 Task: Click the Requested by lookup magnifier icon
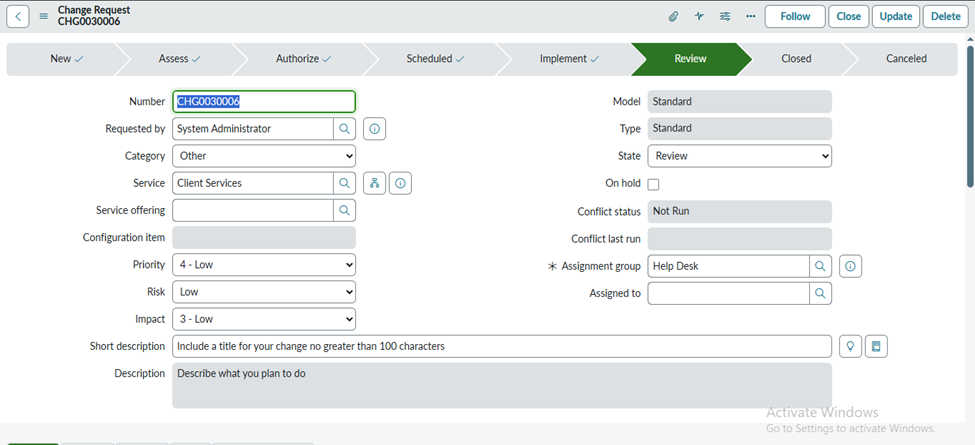click(344, 129)
